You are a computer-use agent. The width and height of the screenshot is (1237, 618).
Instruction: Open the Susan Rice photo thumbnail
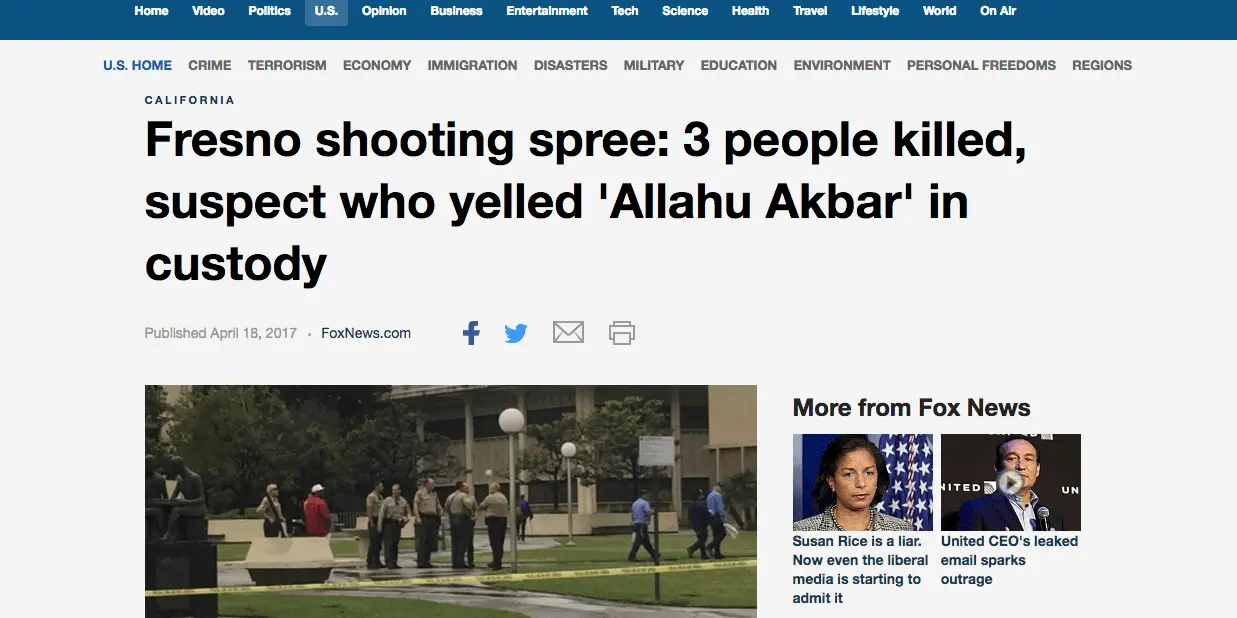(863, 482)
